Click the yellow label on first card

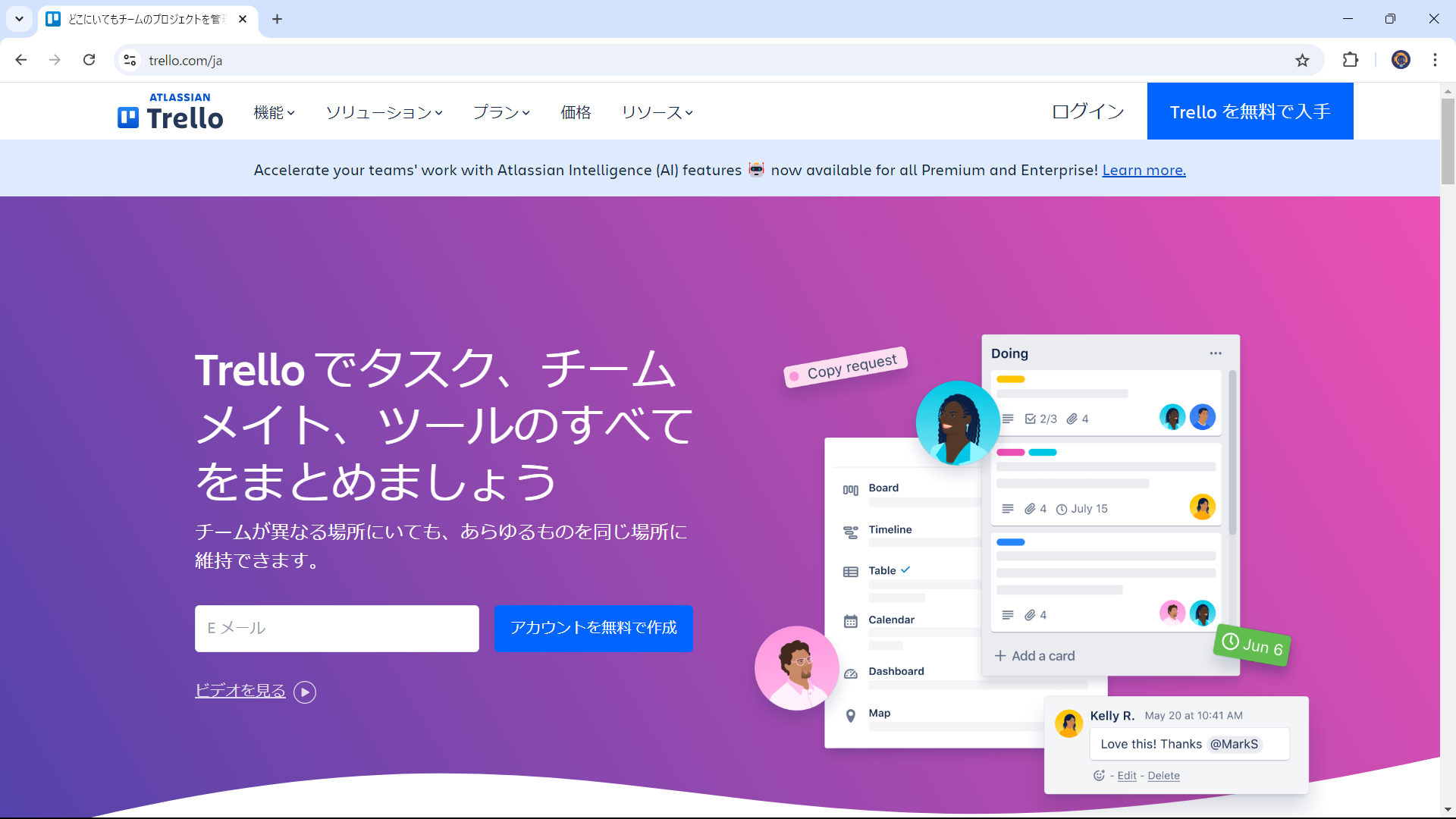point(1010,379)
